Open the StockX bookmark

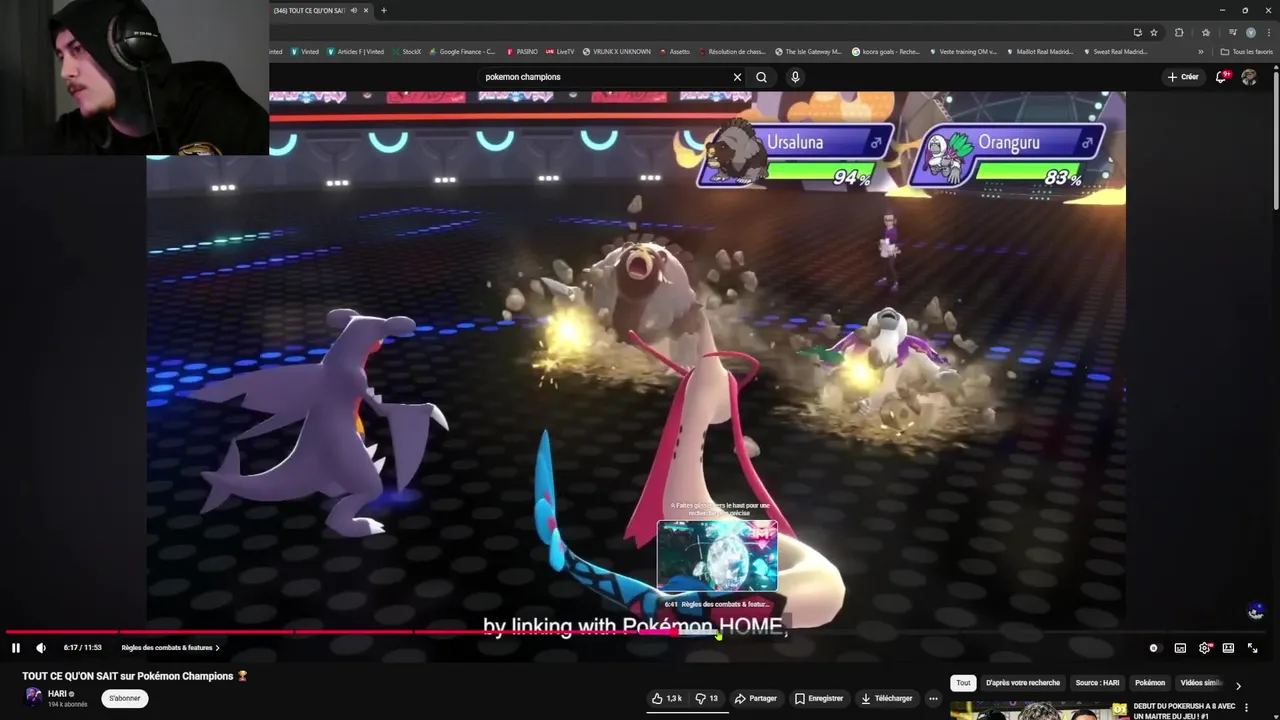[x=407, y=52]
